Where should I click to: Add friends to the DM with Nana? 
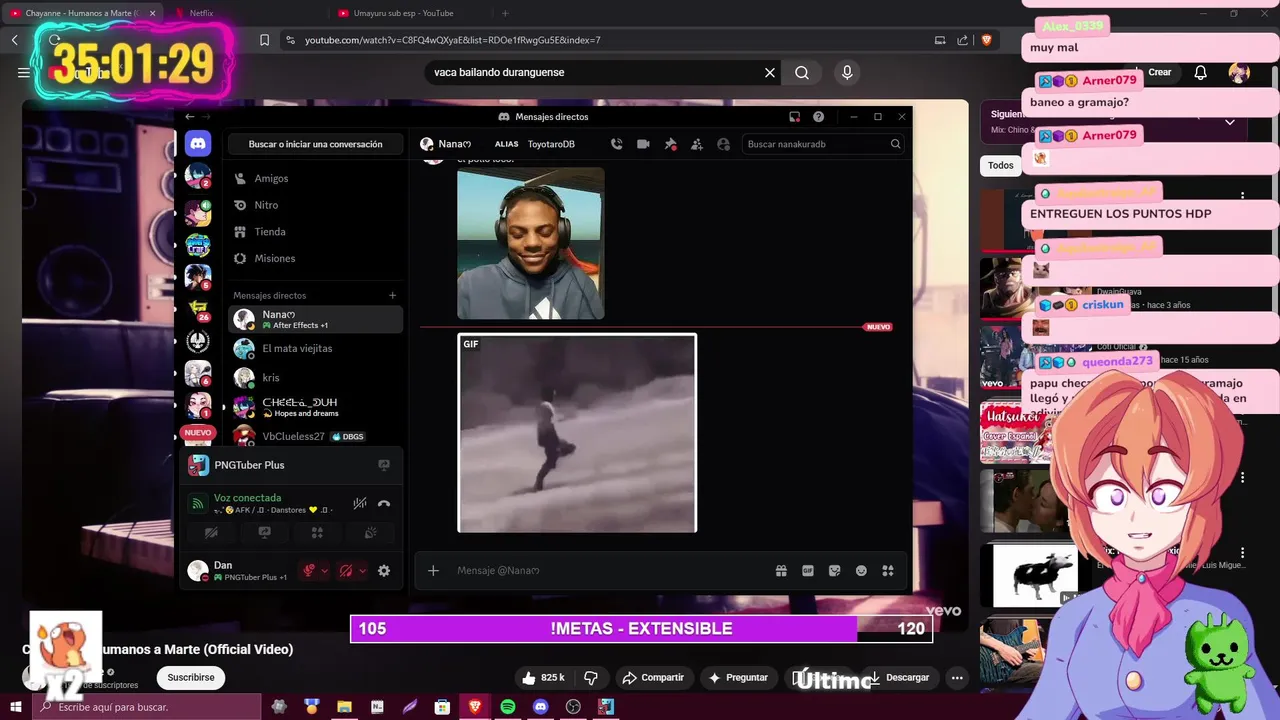pos(697,144)
